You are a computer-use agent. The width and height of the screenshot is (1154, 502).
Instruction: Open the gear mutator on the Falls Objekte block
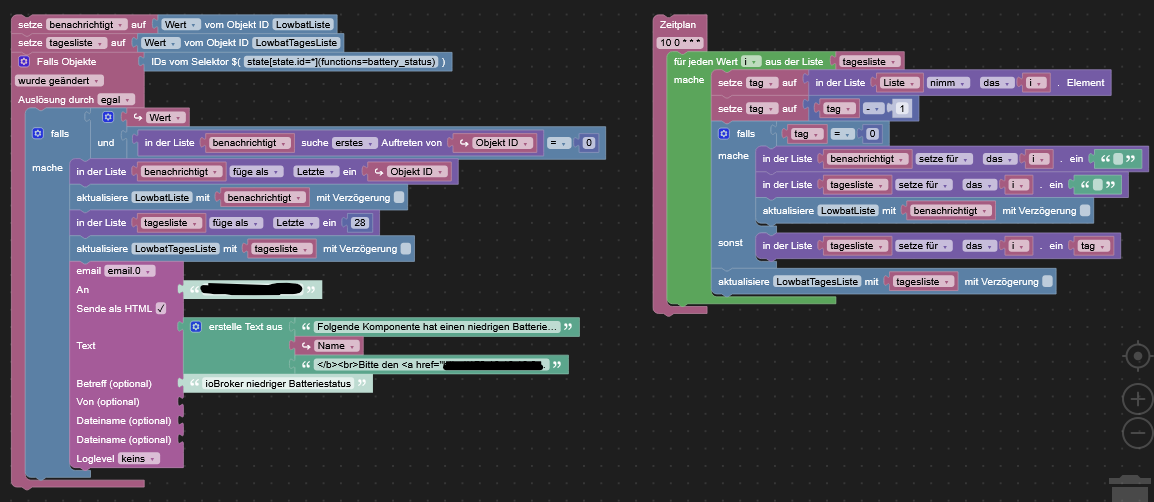coord(24,62)
